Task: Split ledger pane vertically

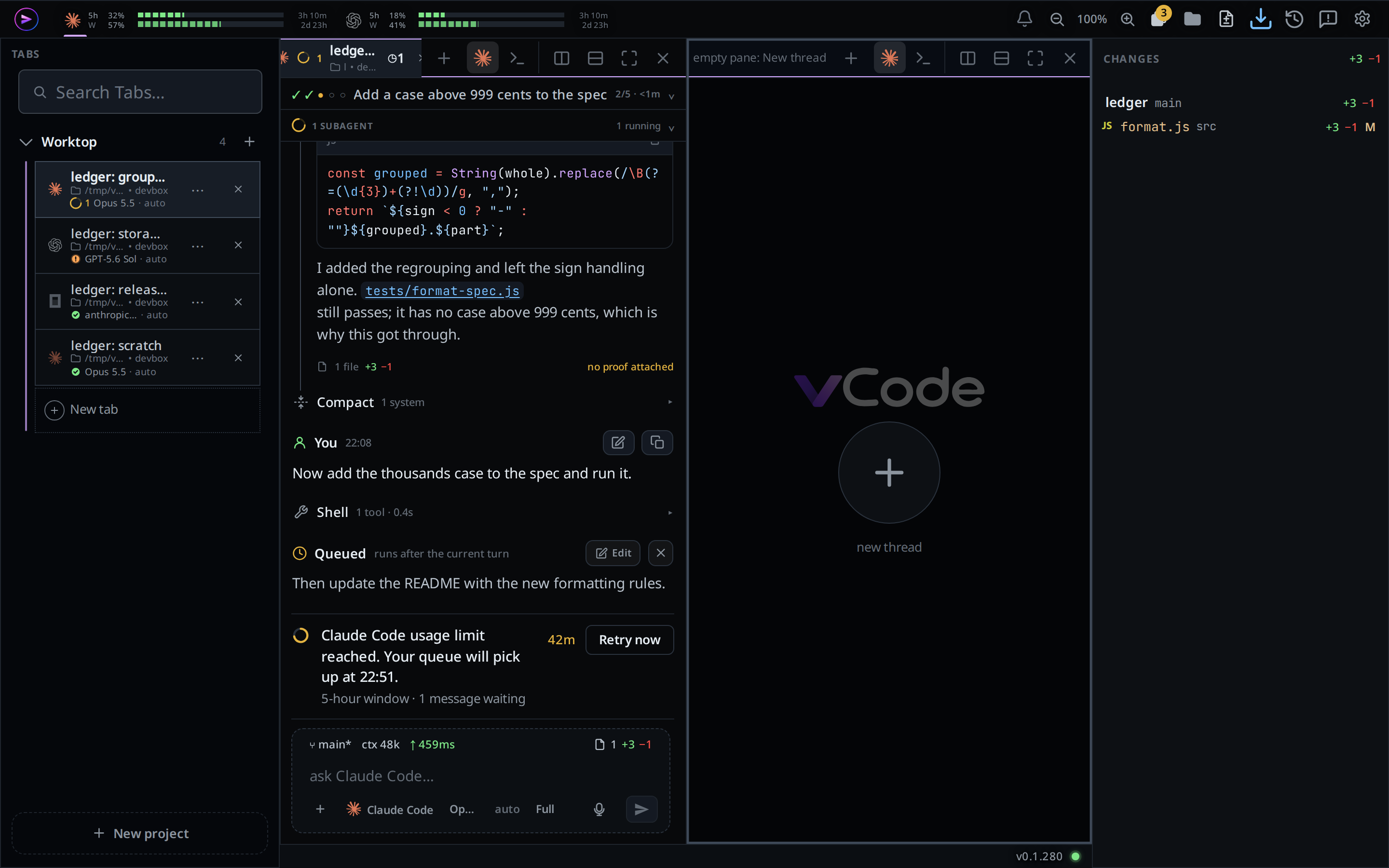Action: (x=561, y=58)
